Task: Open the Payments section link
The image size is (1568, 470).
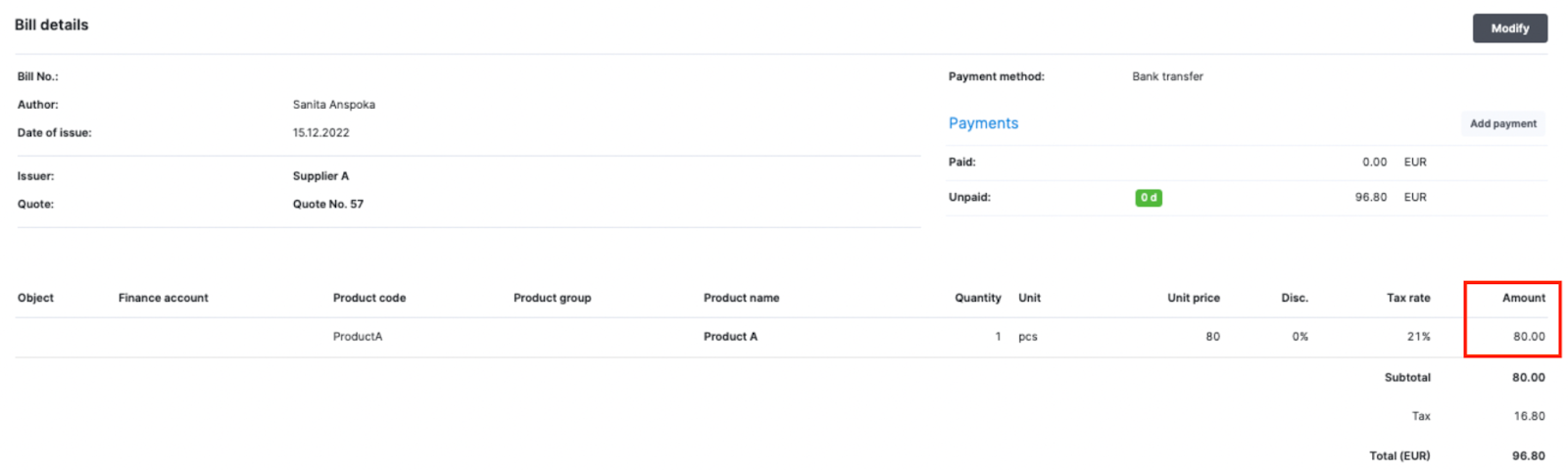Action: (x=983, y=123)
